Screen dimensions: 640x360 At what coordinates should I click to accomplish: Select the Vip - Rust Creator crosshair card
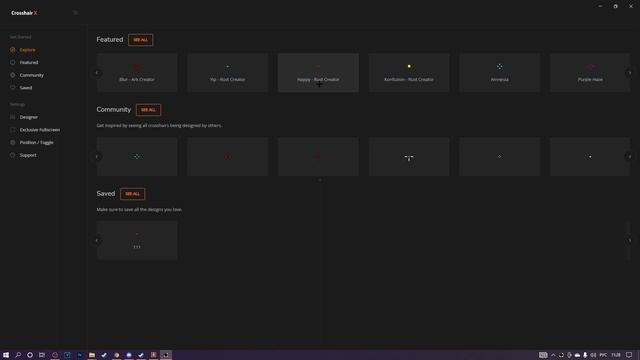point(227,73)
